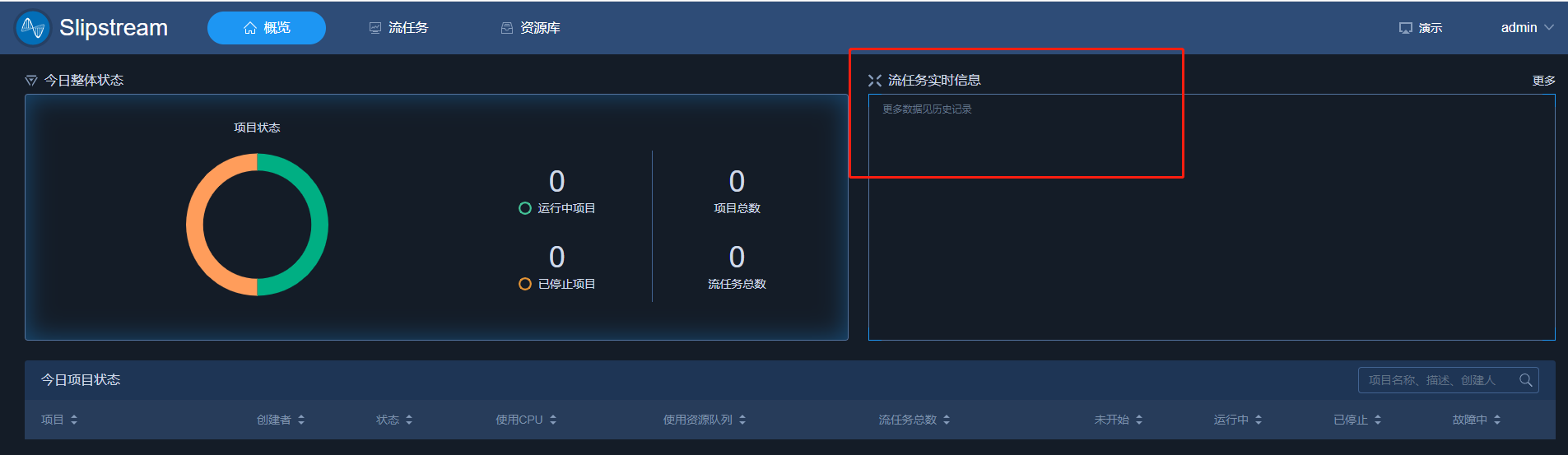Sort the table by 创建者 column
Viewport: 1568px width, 455px height.
301,420
